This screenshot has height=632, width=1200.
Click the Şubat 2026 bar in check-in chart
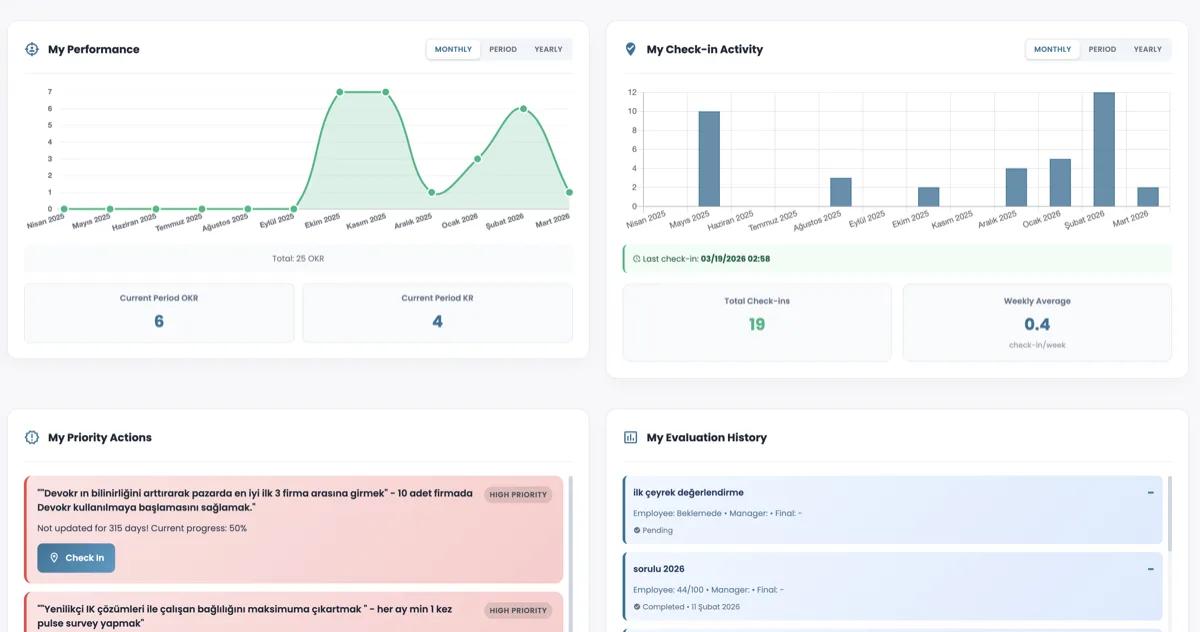point(1104,150)
